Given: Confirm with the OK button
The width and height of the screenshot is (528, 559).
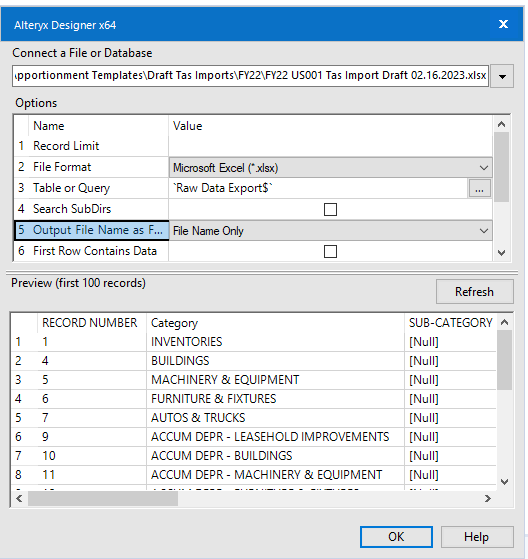Looking at the screenshot, I should pos(396,537).
